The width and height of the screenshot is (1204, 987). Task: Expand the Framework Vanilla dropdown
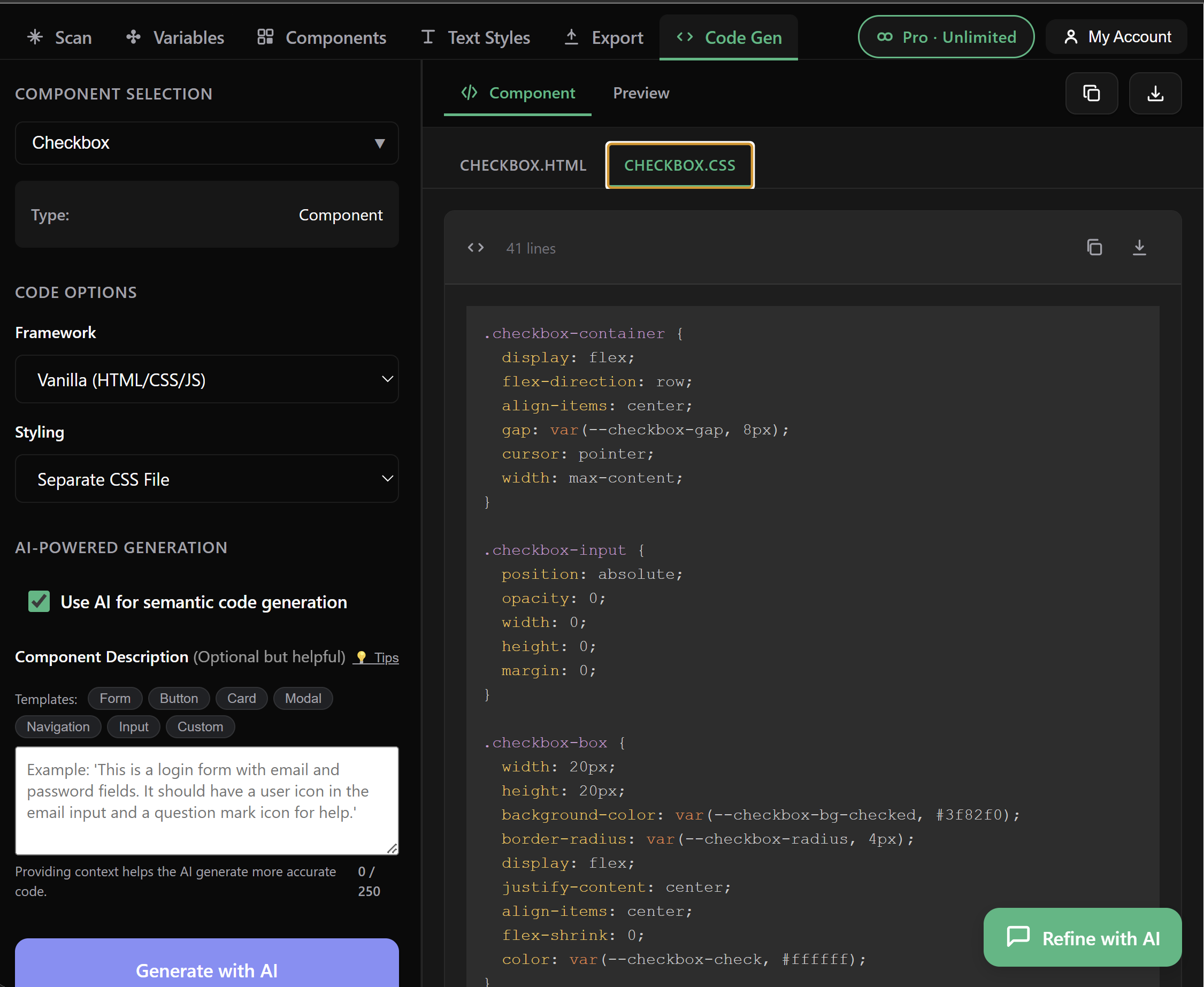[x=207, y=379]
